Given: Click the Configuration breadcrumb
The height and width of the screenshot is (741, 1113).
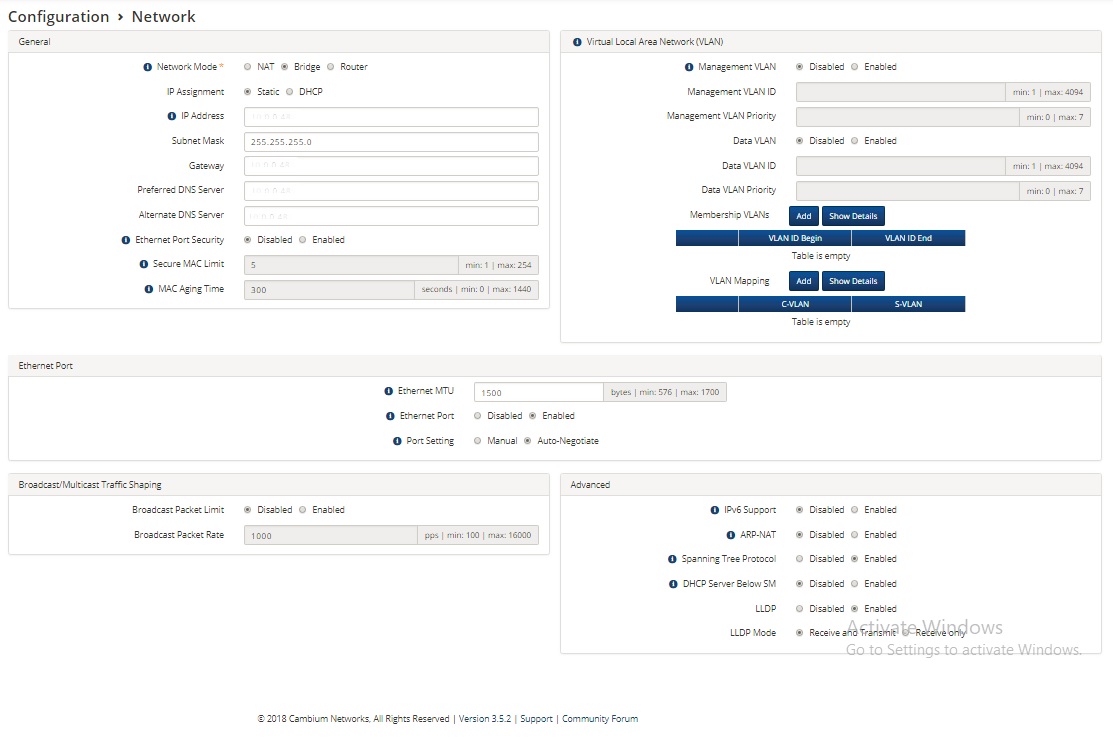Looking at the screenshot, I should 58,16.
